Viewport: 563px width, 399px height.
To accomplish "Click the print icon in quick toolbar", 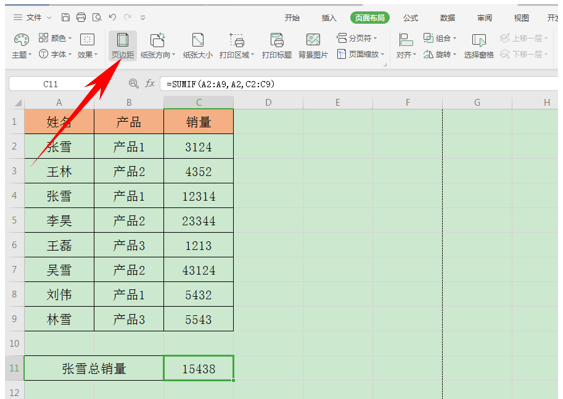I will [81, 17].
